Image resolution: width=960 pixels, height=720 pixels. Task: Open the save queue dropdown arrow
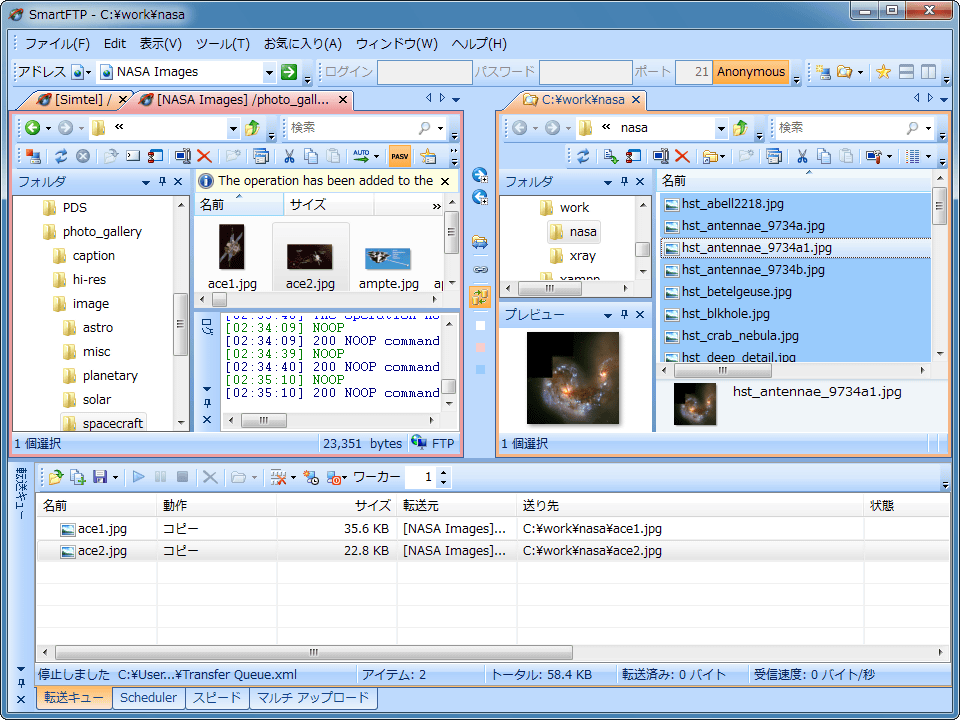click(x=115, y=478)
